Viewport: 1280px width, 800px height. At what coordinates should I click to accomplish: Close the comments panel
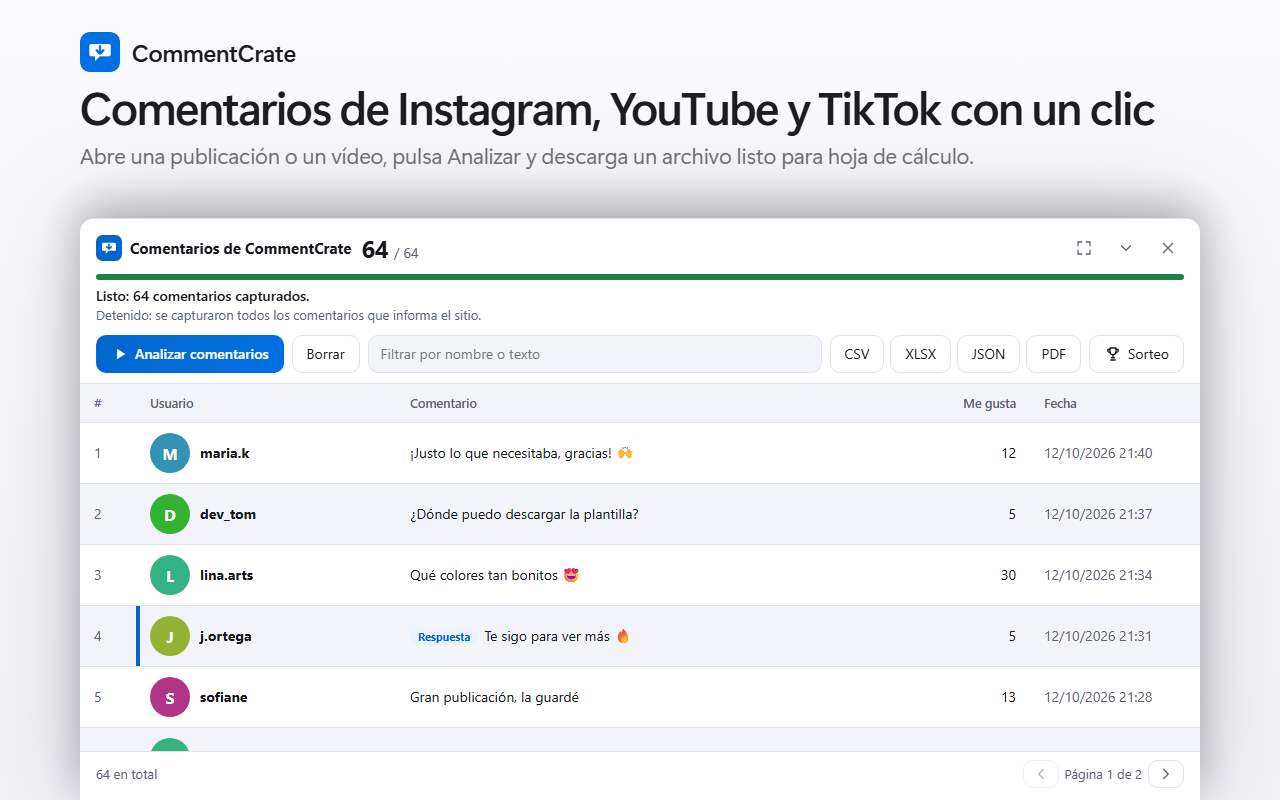point(1168,248)
